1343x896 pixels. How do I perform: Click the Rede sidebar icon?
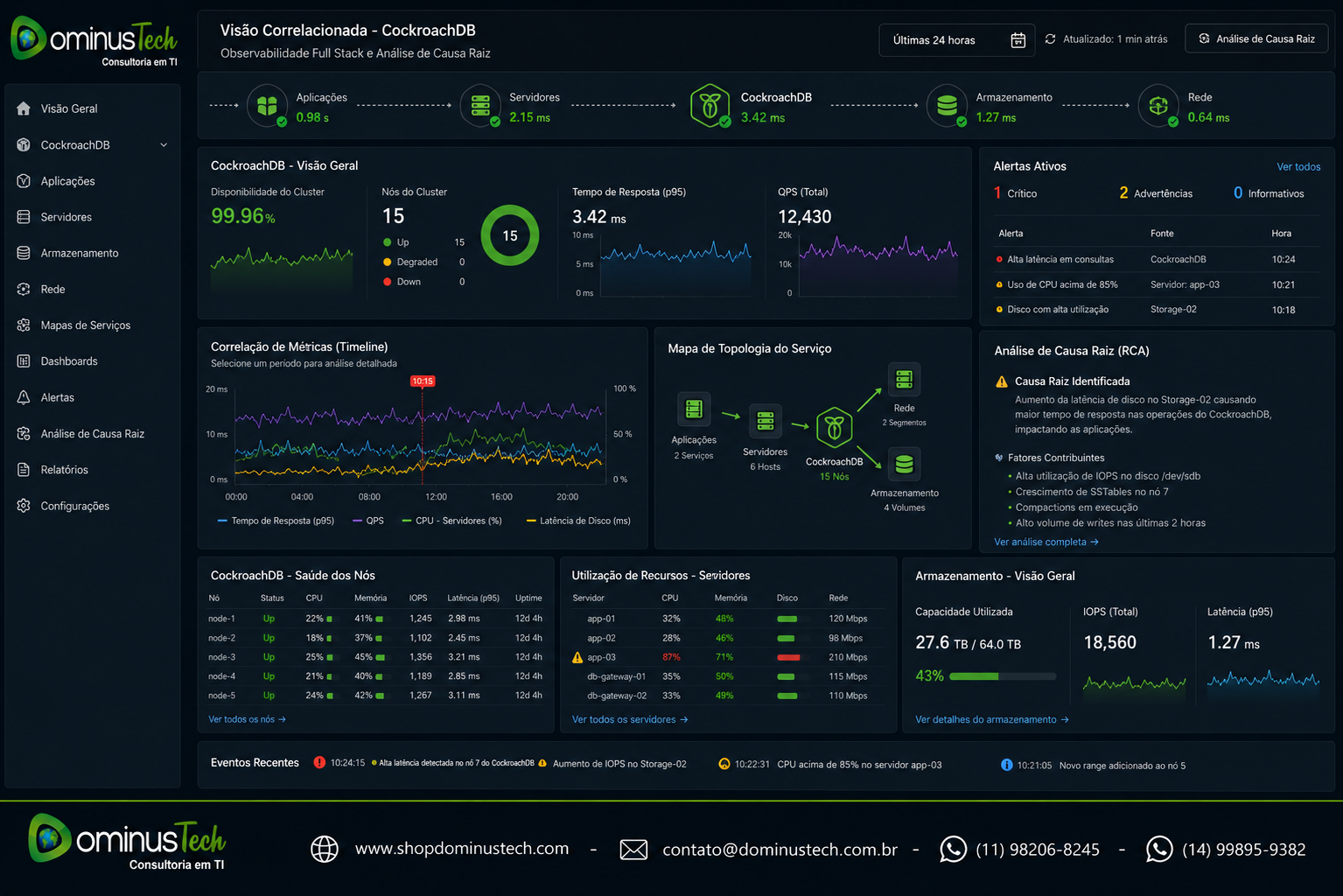pos(24,289)
